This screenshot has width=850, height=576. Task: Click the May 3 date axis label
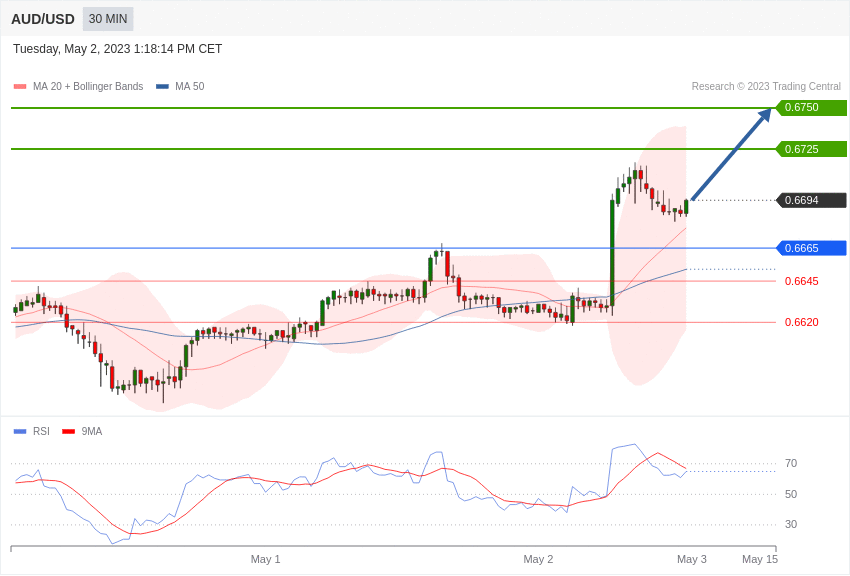click(692, 559)
